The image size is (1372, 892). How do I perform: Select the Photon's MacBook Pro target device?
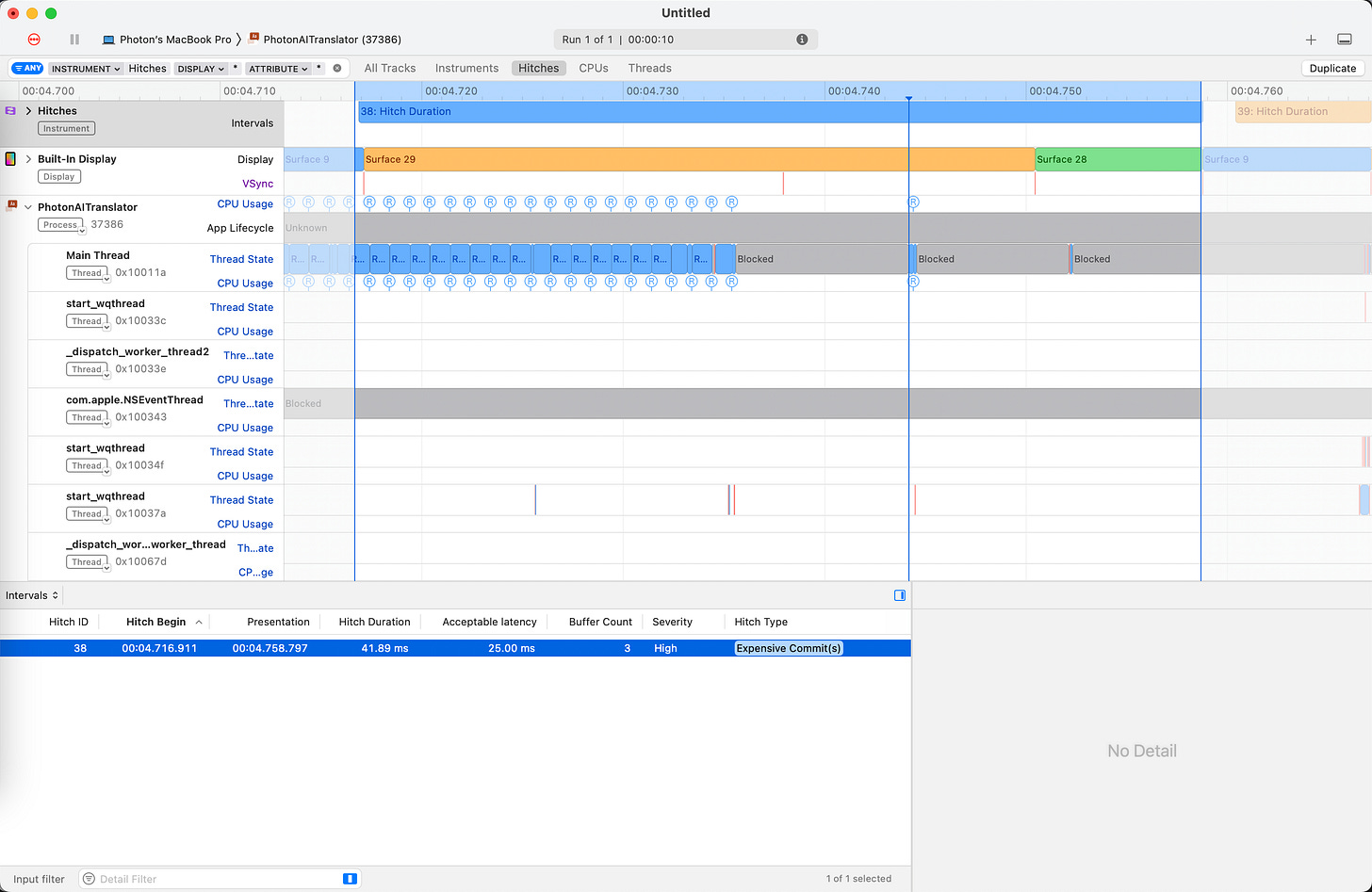[167, 40]
